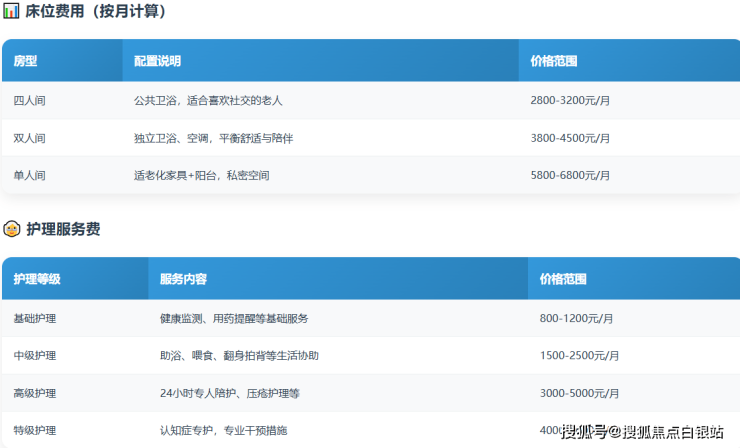Image resolution: width=740 pixels, height=448 pixels.
Task: Click the 5800-6800元/月 price cell
Action: 570,175
